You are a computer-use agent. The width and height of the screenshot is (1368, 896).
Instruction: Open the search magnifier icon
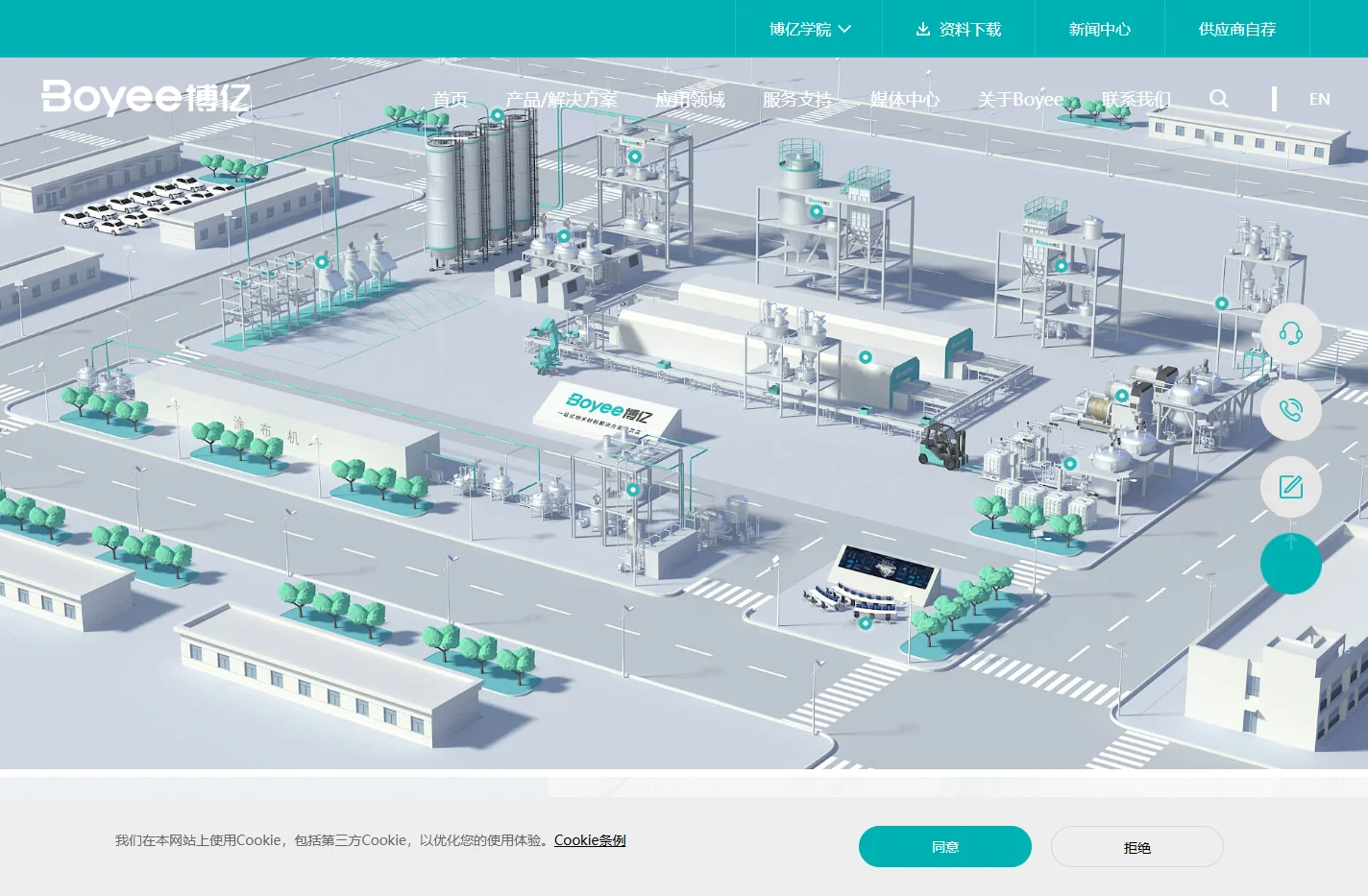click(1218, 98)
